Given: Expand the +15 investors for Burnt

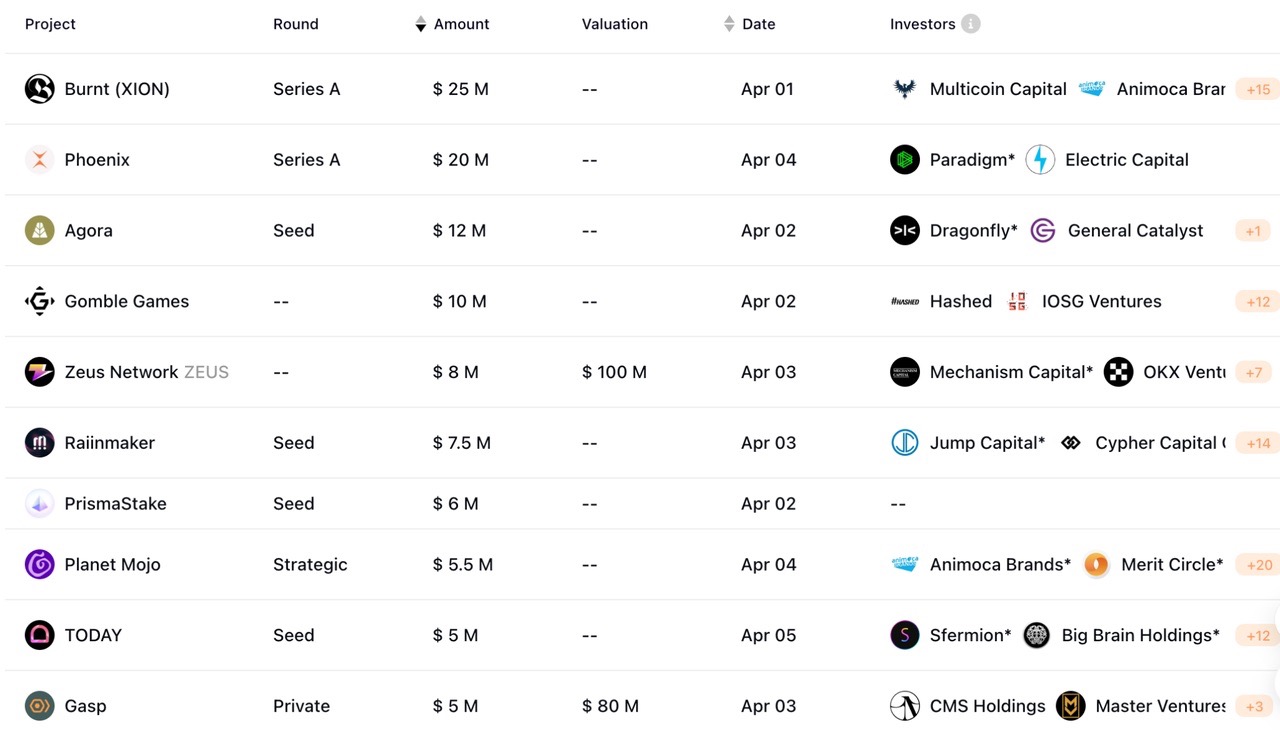Looking at the screenshot, I should coord(1257,90).
